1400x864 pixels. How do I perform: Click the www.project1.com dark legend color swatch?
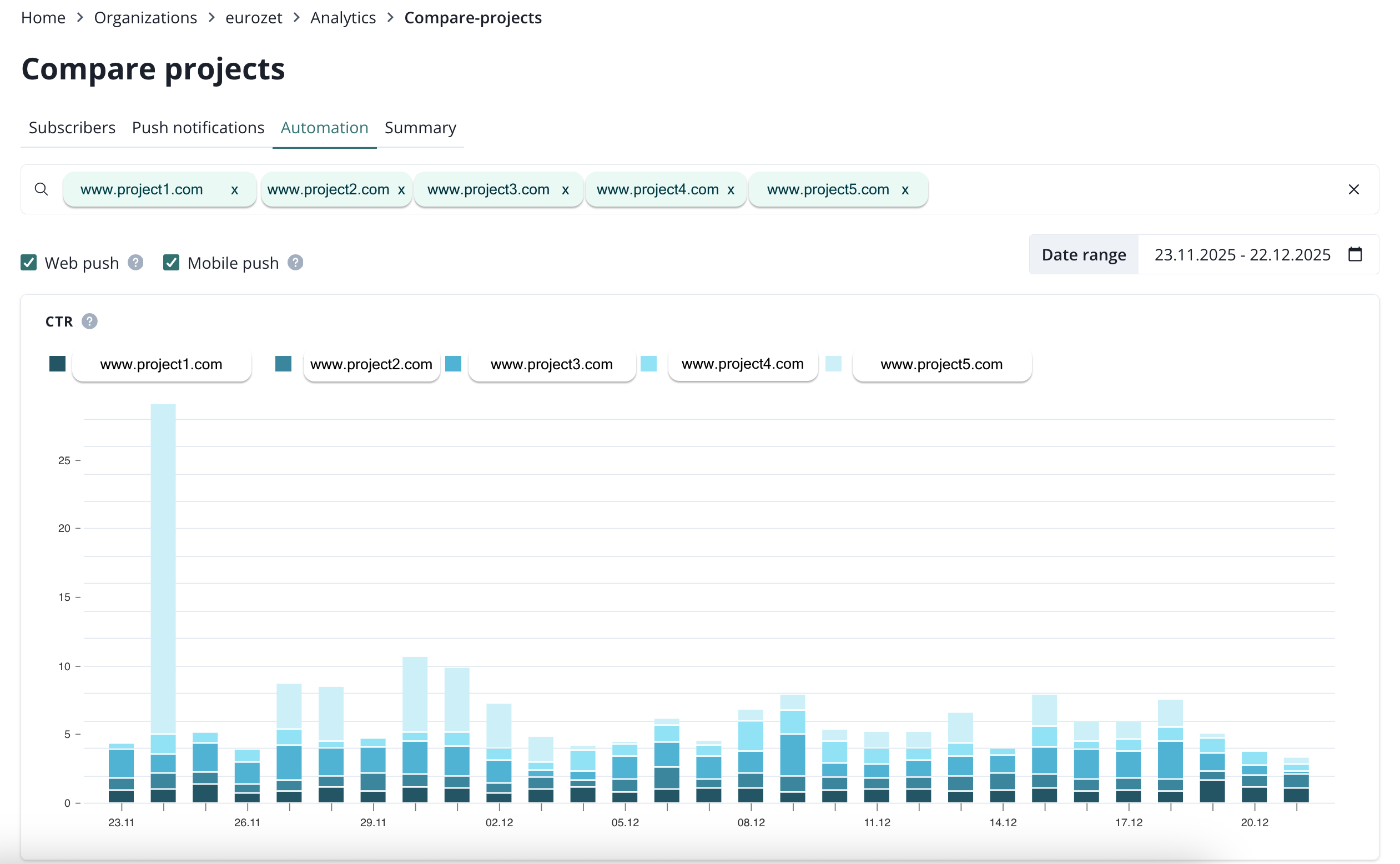point(57,364)
